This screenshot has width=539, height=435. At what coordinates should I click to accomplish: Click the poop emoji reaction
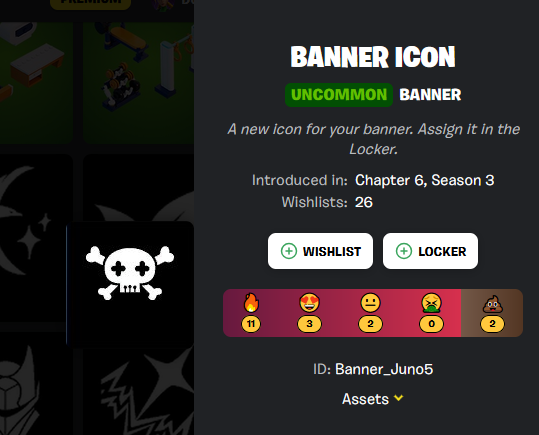[x=493, y=304]
